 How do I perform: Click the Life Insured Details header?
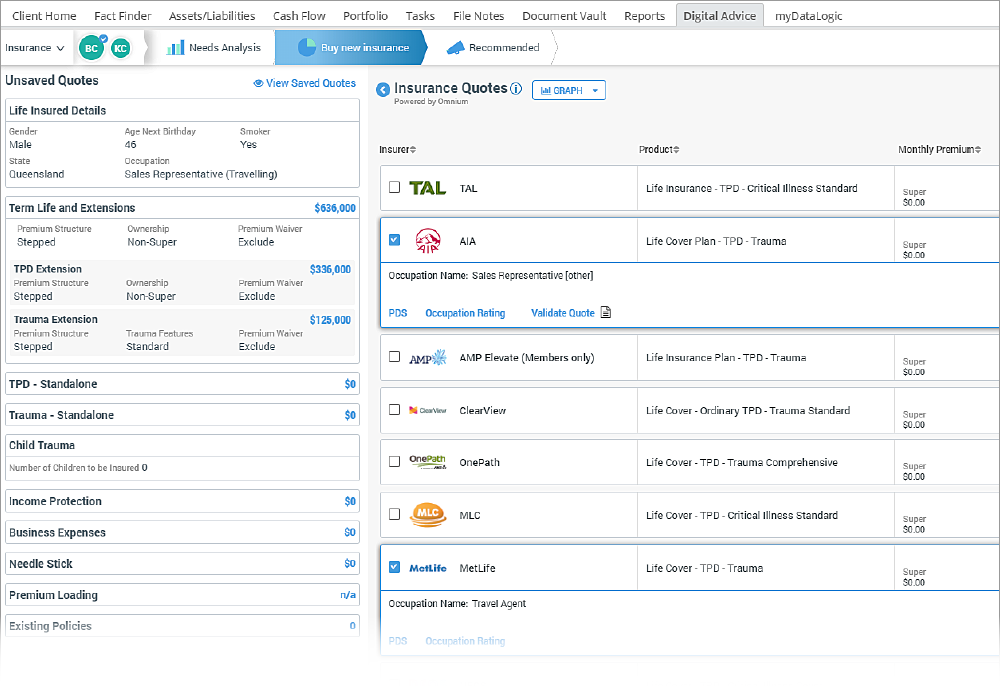point(182,110)
